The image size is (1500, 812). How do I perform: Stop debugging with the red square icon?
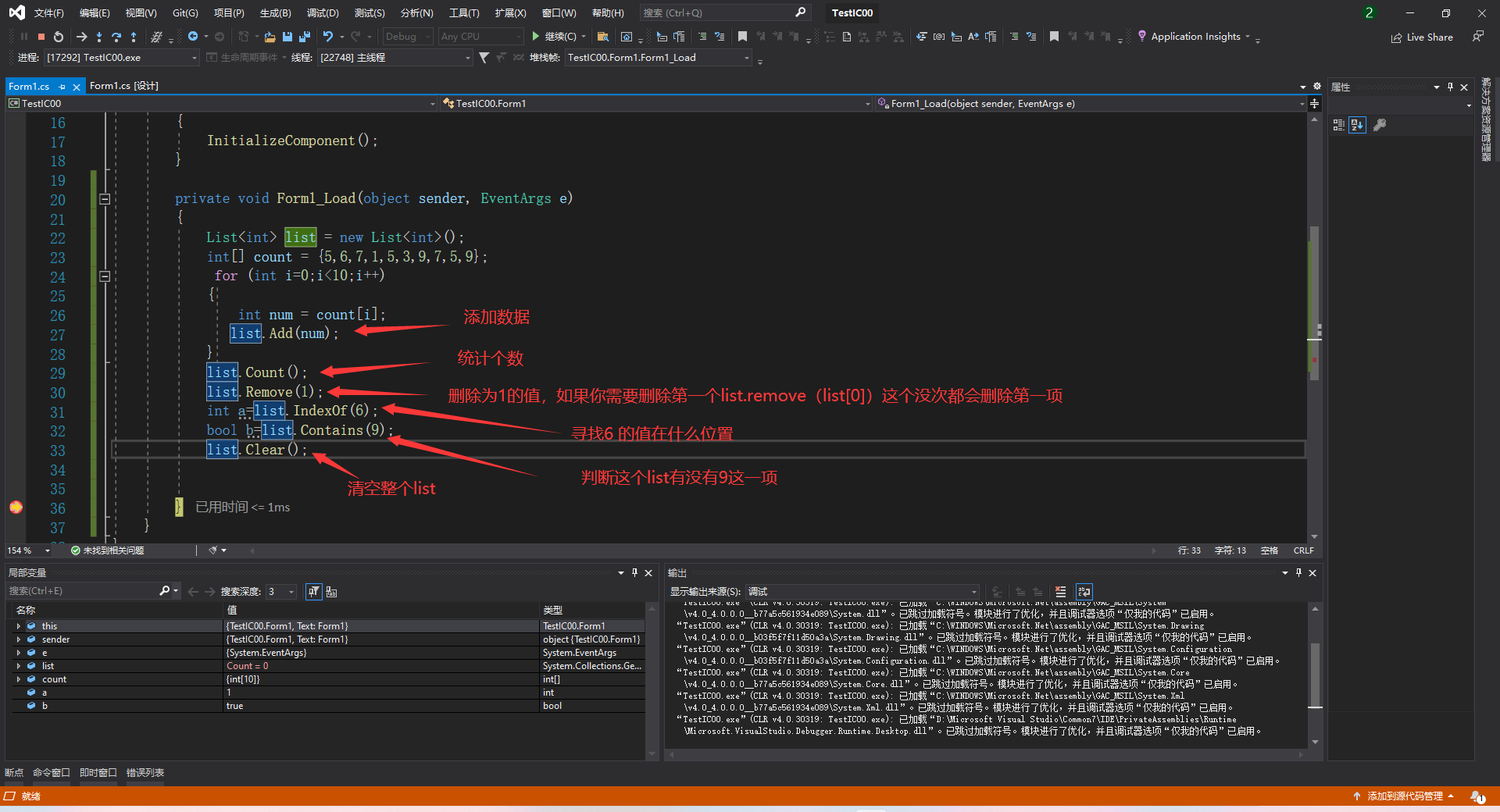click(x=41, y=37)
